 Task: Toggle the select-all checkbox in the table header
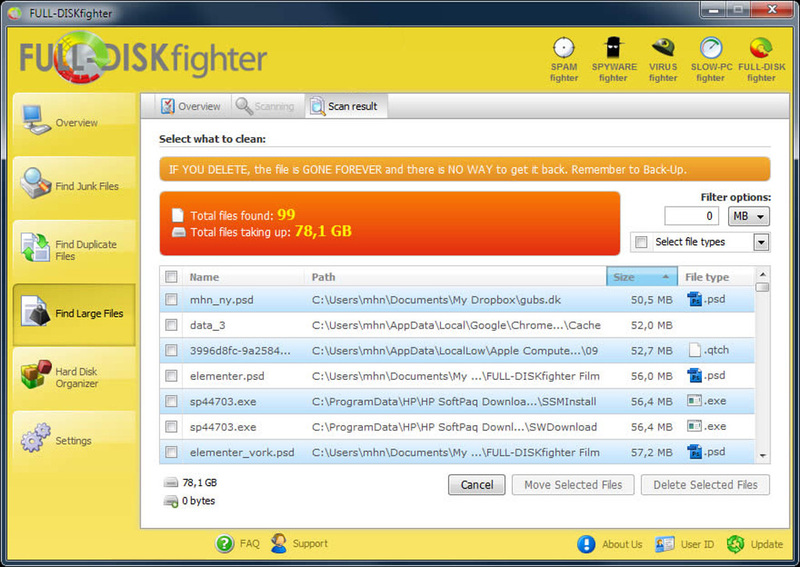(171, 277)
